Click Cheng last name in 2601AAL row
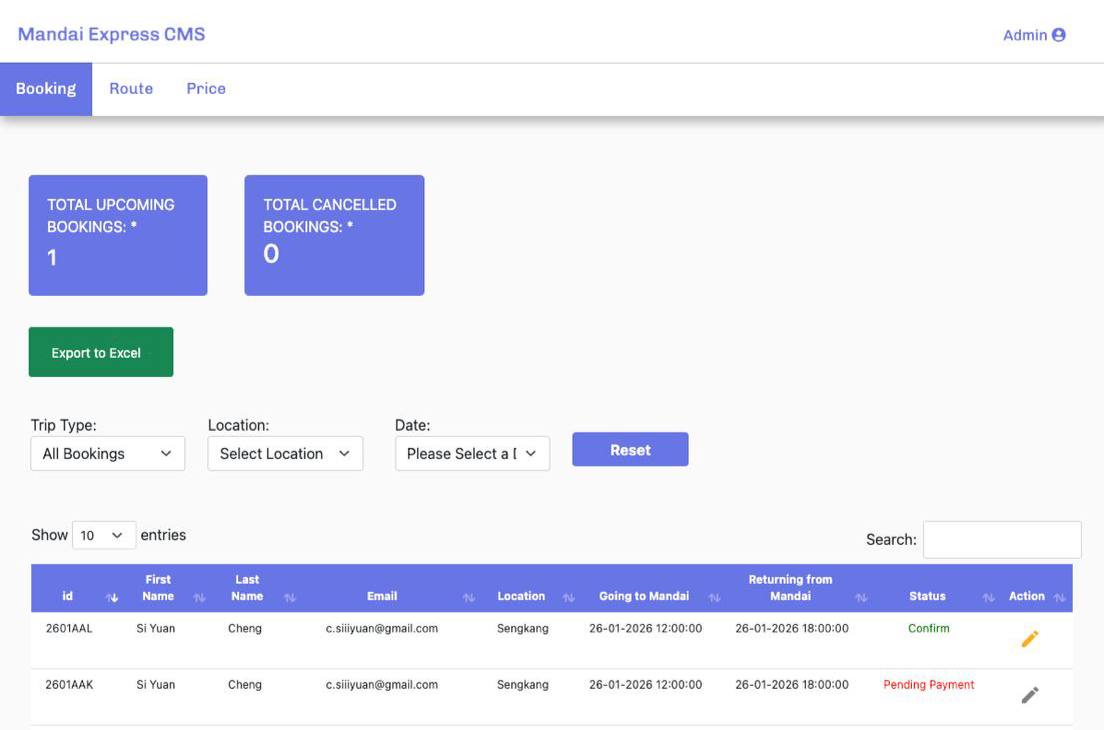 coord(244,628)
